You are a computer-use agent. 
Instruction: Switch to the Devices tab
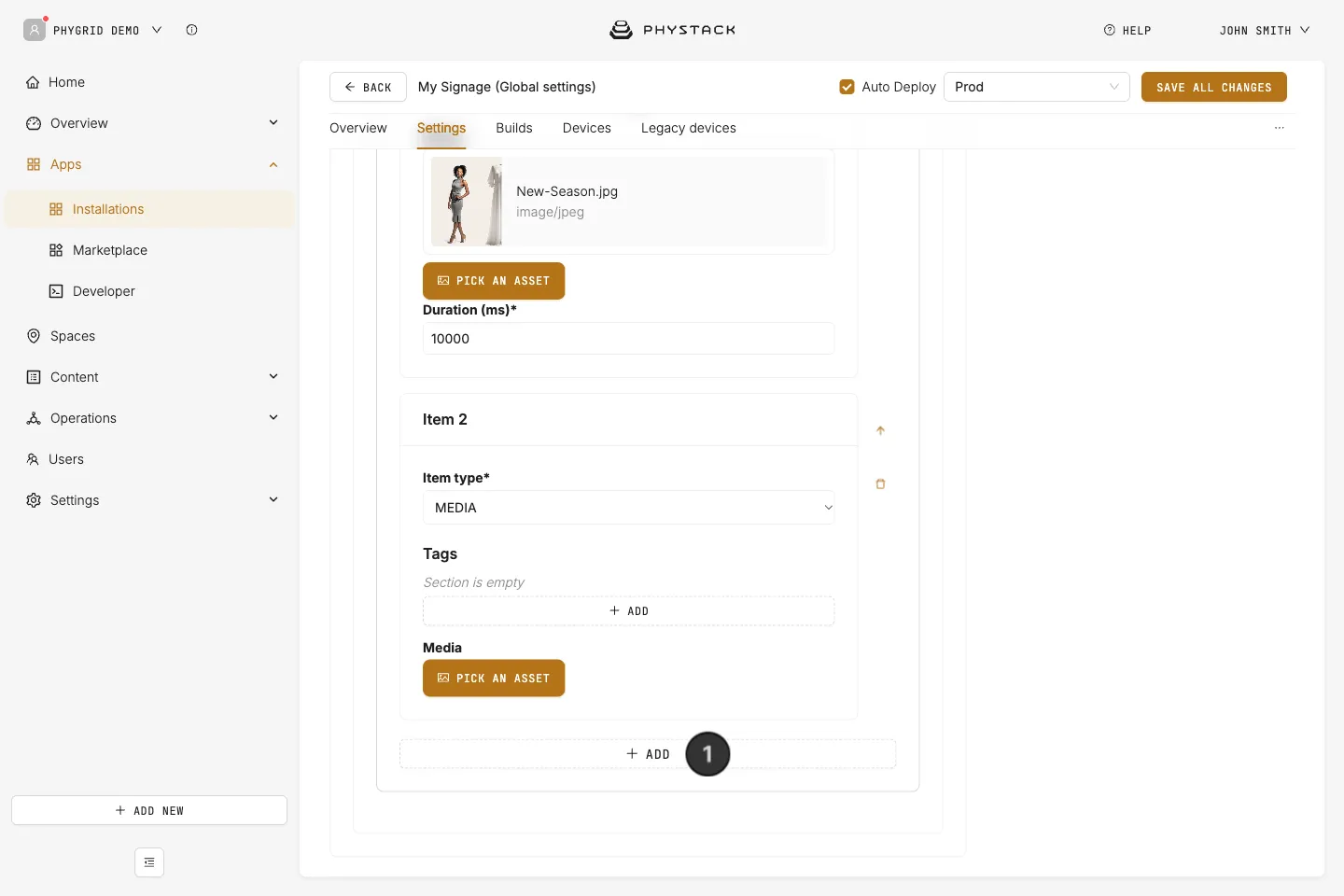[587, 128]
